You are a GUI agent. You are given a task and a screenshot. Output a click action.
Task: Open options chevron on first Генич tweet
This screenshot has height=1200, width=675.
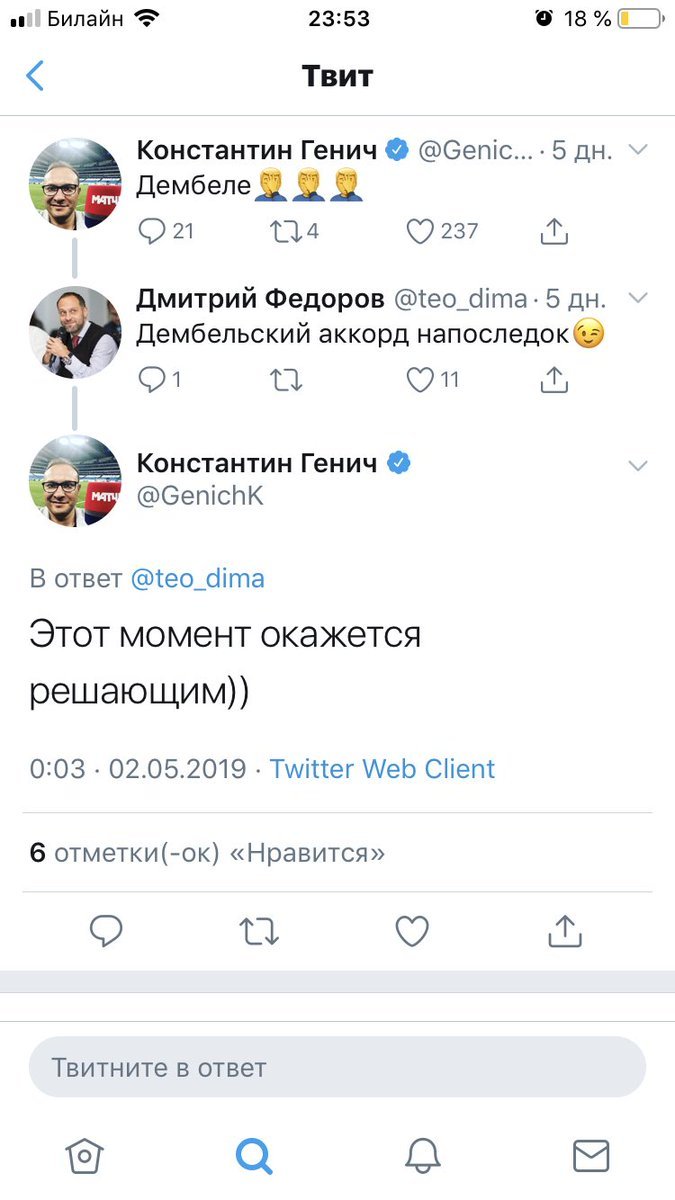click(637, 151)
